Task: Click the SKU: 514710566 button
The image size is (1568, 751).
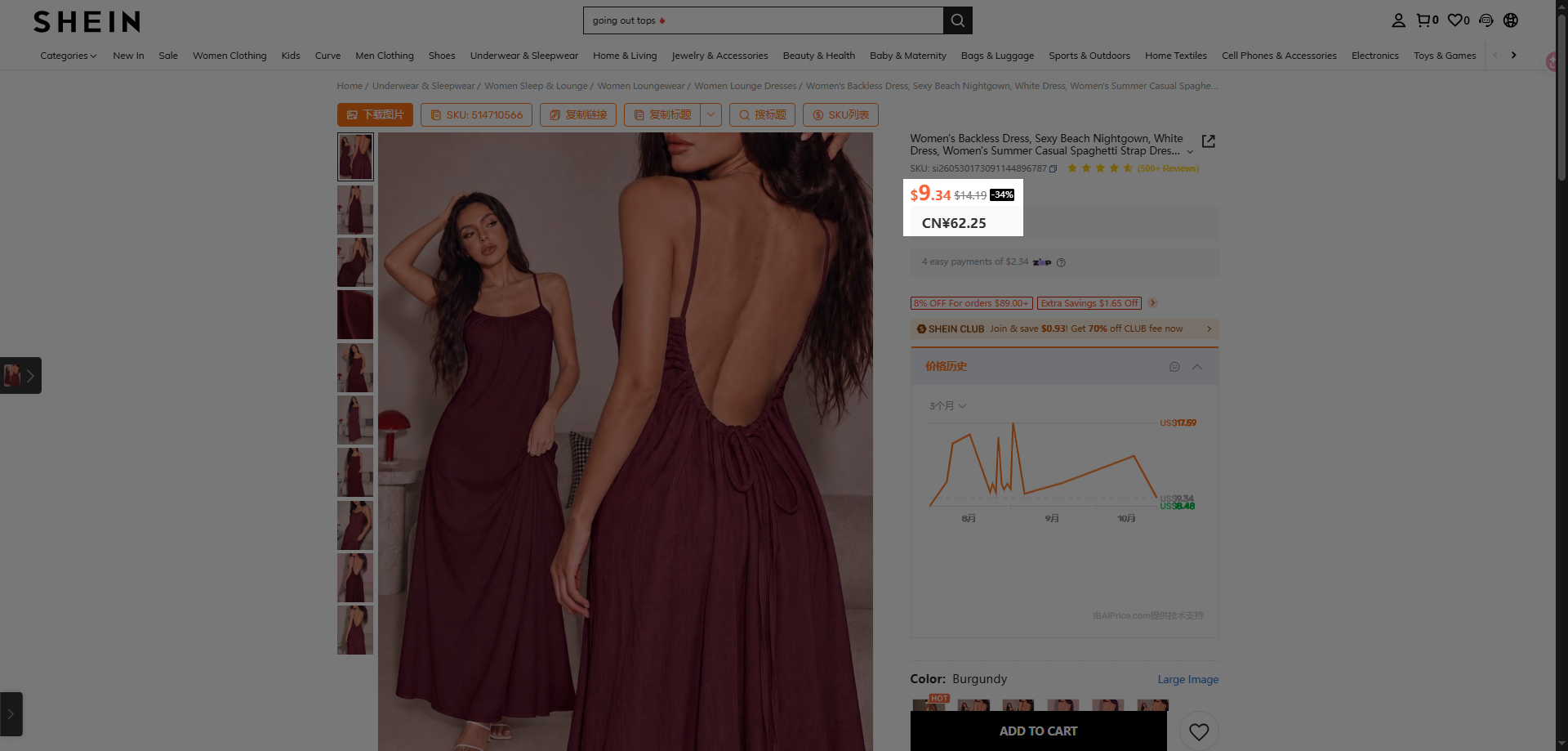Action: coord(476,115)
